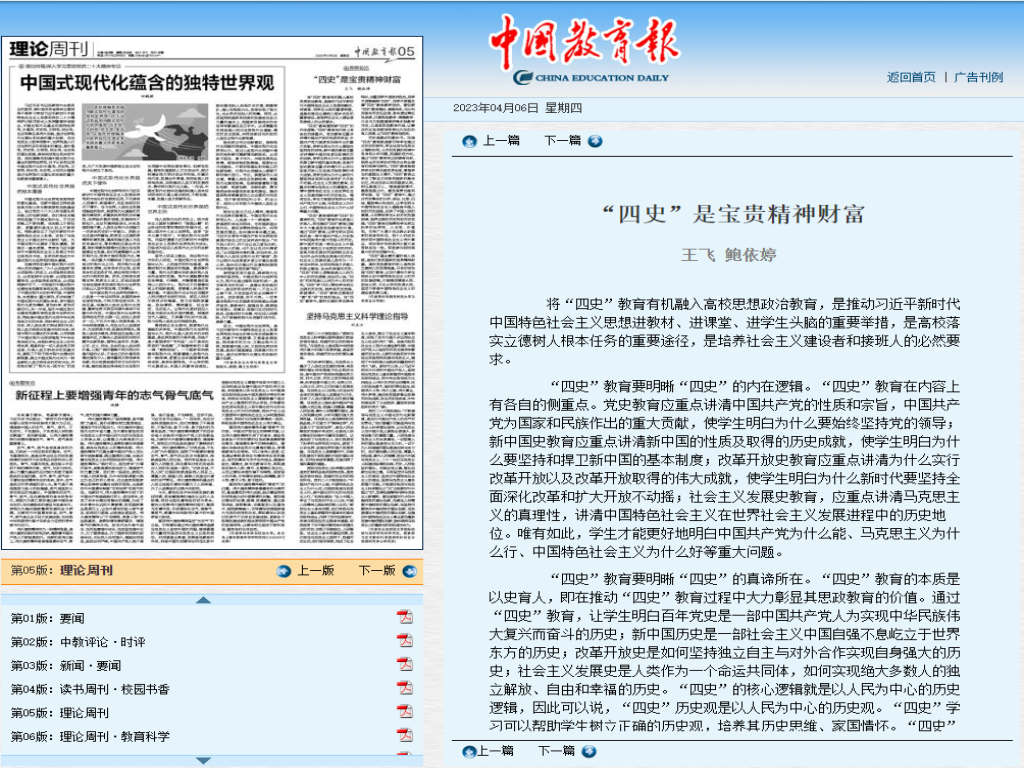Click the 上一版 left-arrow icon

[283, 571]
